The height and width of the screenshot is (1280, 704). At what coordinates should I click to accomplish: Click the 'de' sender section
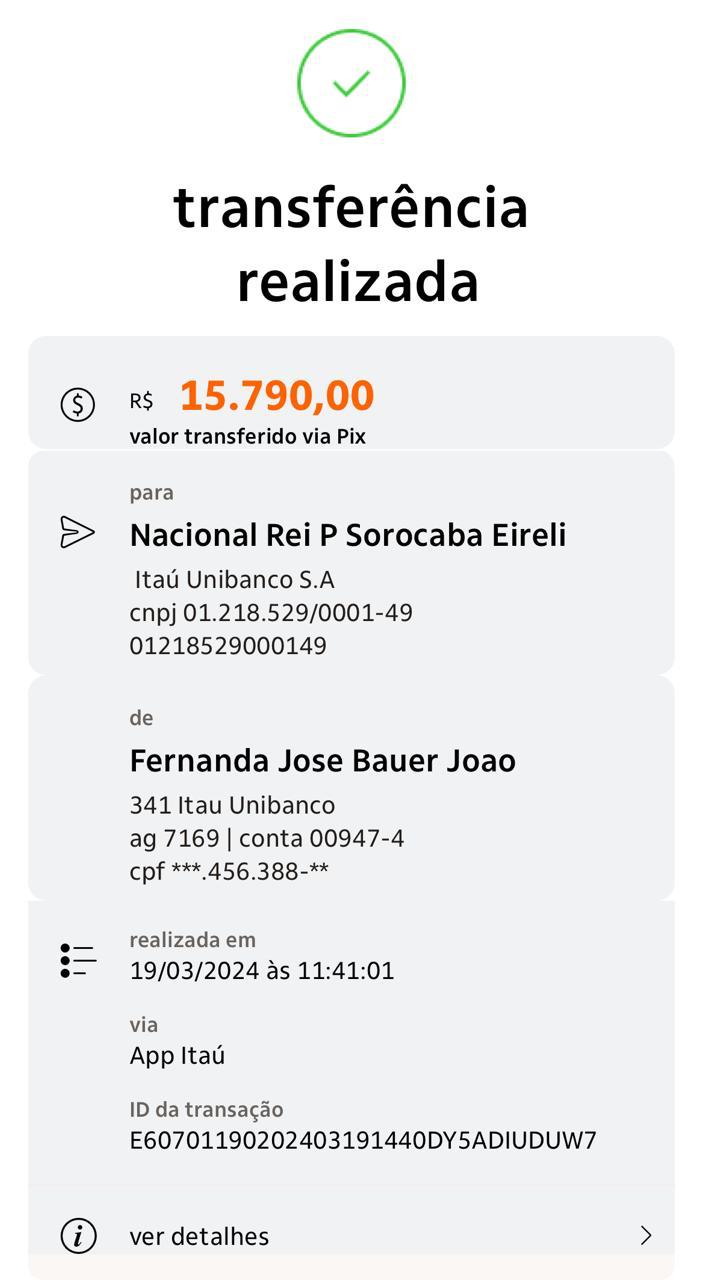[x=140, y=717]
